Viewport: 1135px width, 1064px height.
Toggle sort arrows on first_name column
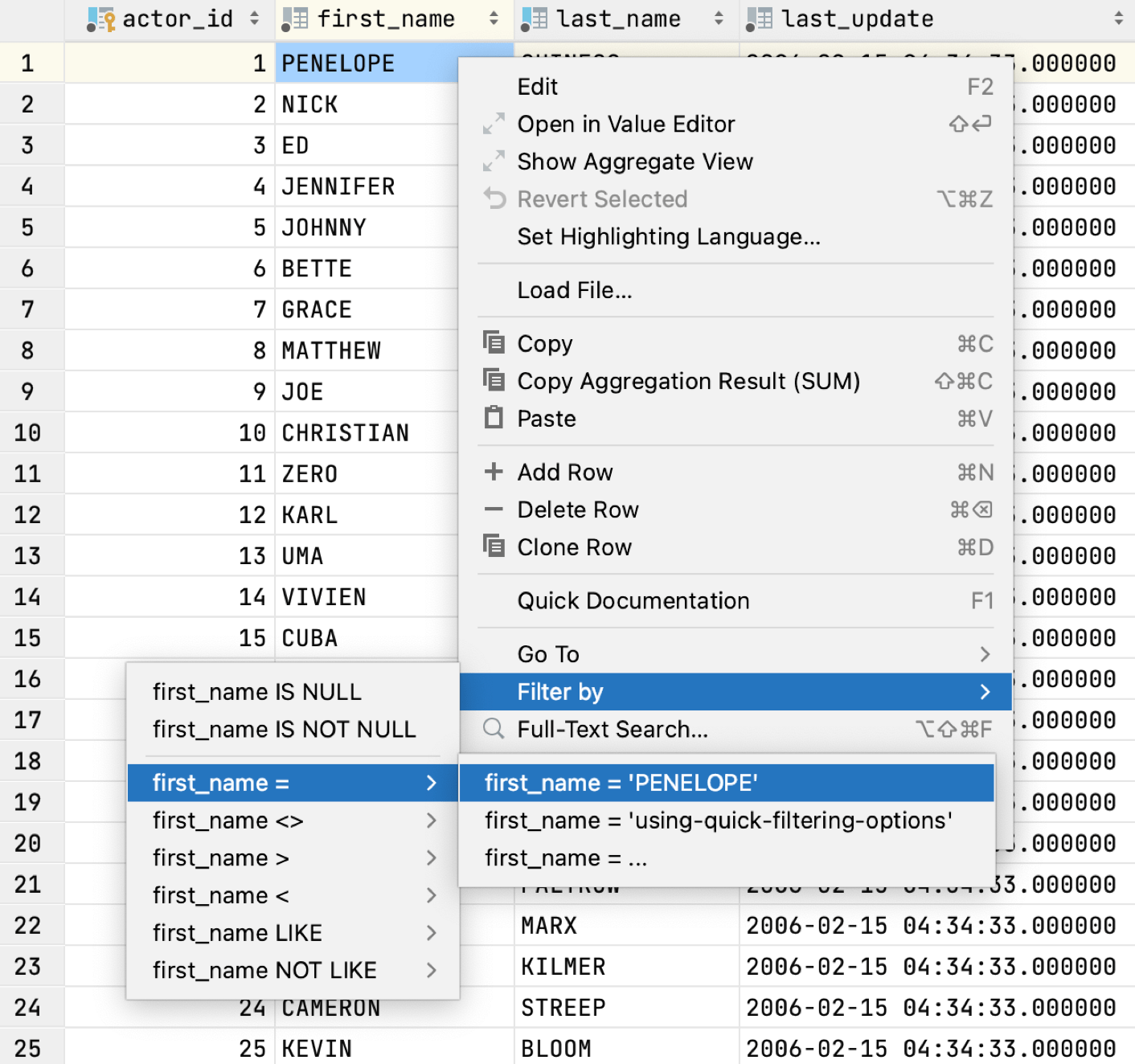coord(494,19)
